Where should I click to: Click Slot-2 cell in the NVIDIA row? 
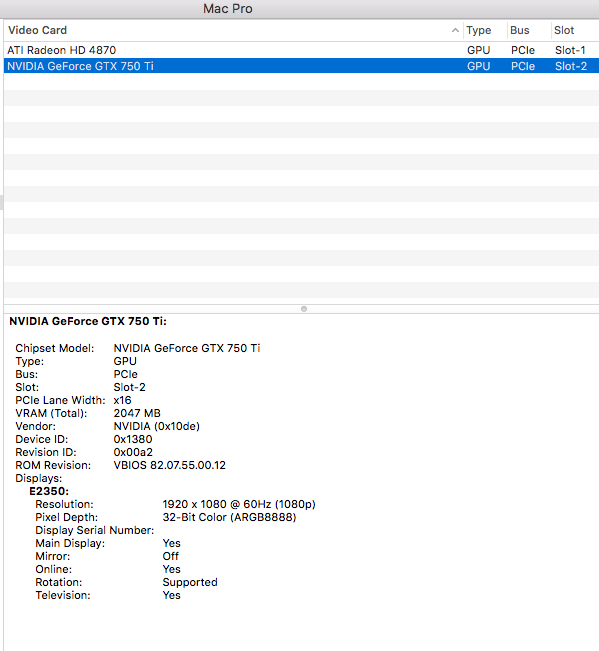(571, 66)
